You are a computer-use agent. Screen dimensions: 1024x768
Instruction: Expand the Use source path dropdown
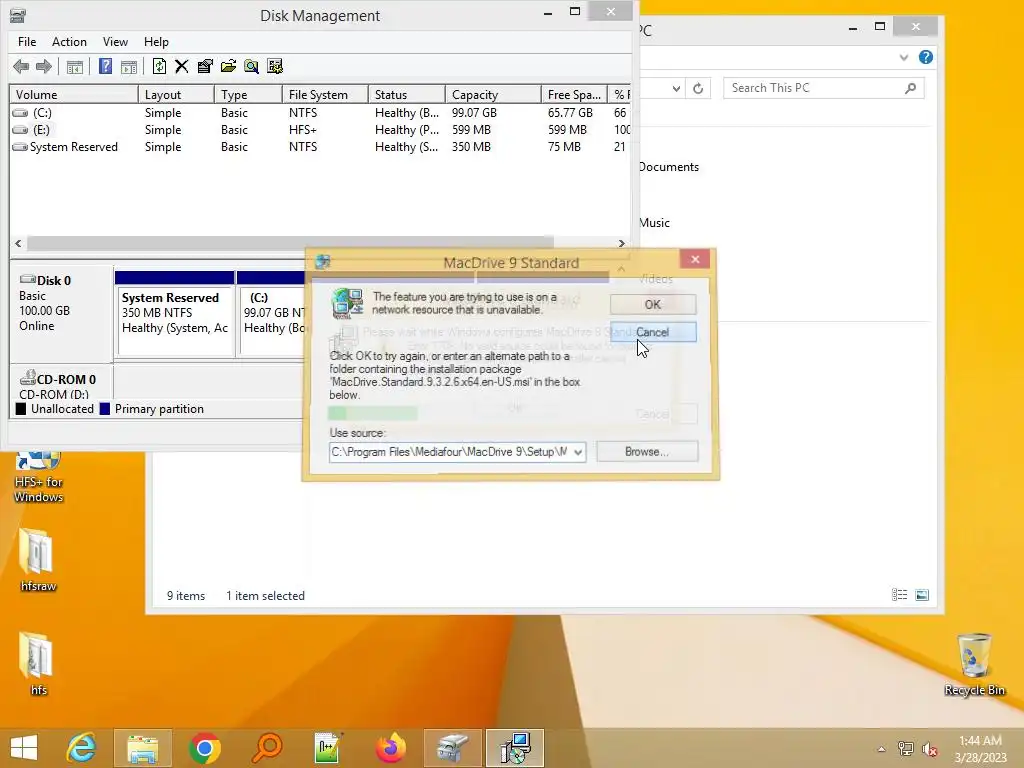(578, 452)
